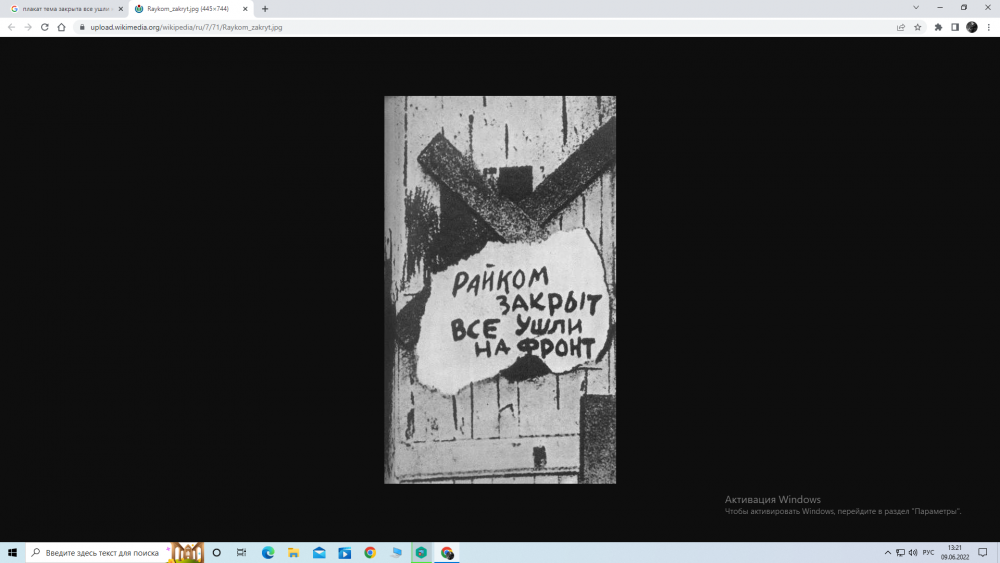Open a new browser tab
This screenshot has height=563, width=1000.
[265, 9]
